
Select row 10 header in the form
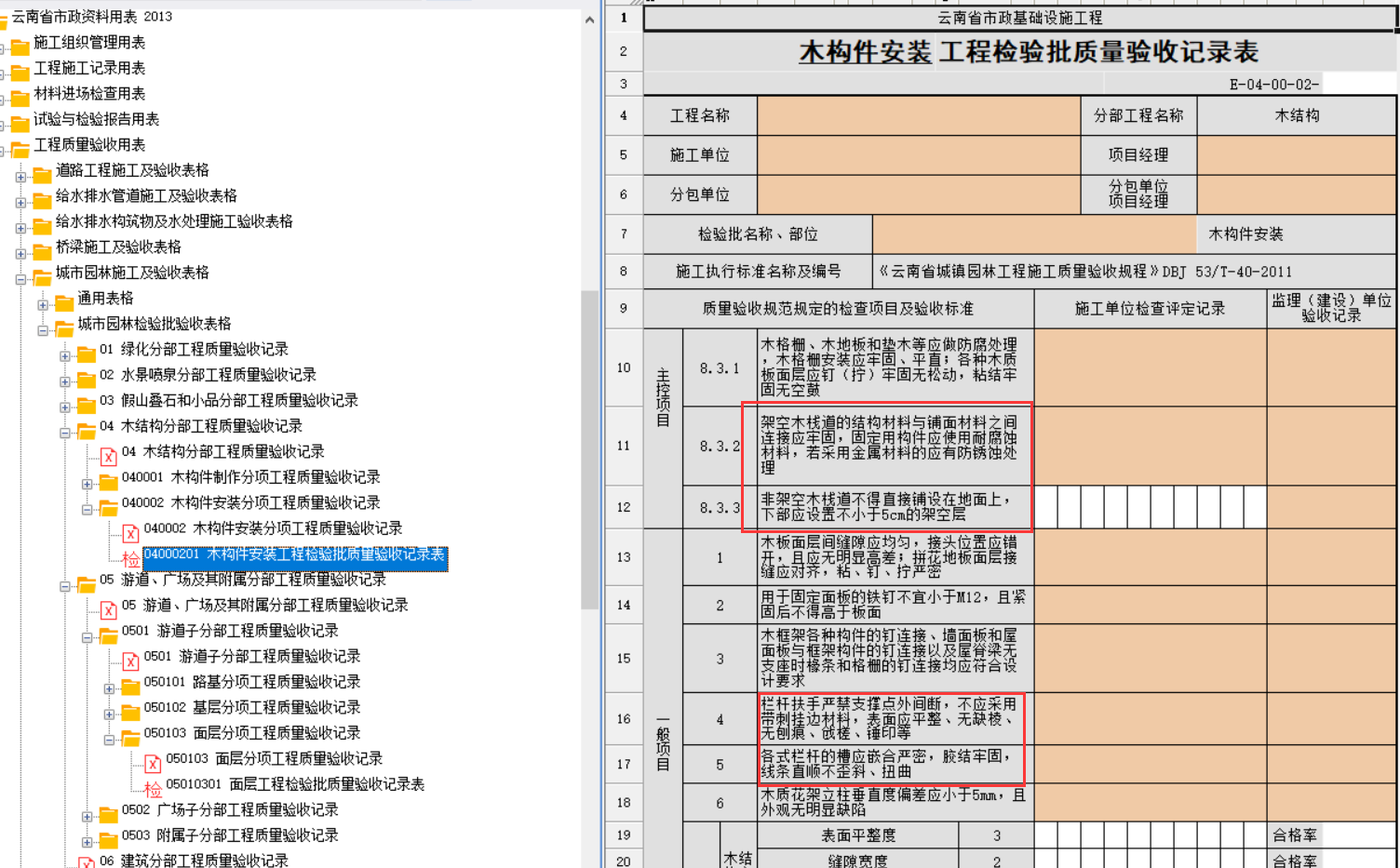click(624, 367)
